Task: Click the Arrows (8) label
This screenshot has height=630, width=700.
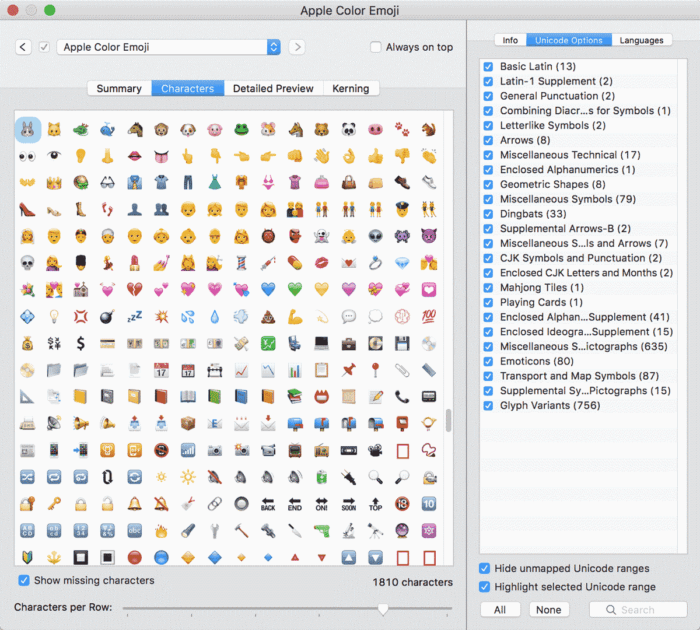Action: click(525, 140)
